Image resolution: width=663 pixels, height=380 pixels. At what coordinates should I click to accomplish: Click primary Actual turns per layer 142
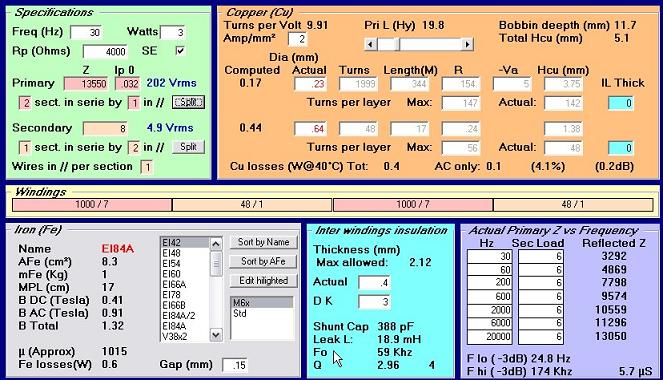click(563, 103)
